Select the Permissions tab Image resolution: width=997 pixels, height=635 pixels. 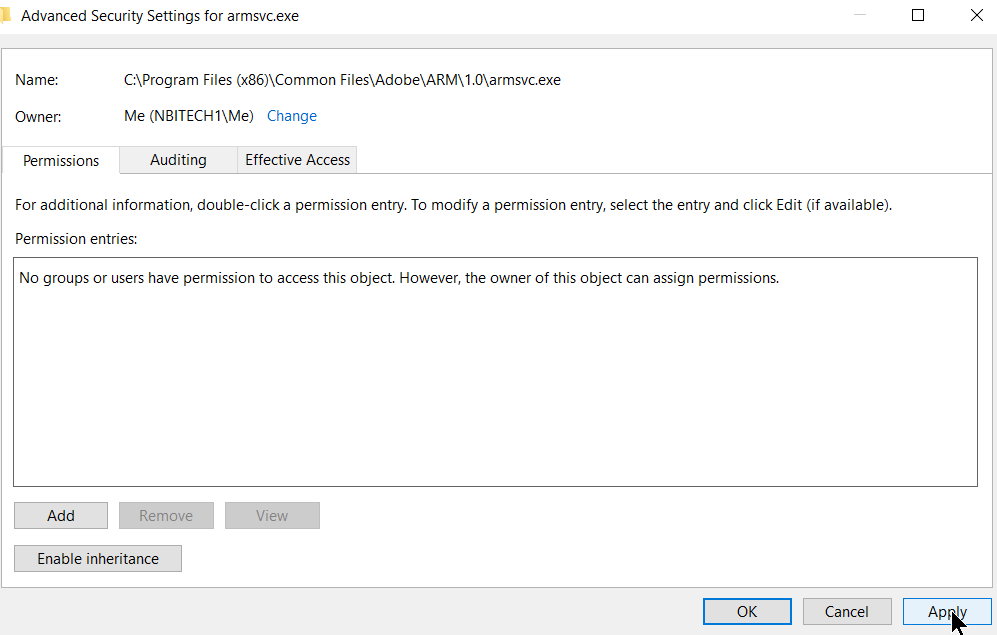point(61,160)
